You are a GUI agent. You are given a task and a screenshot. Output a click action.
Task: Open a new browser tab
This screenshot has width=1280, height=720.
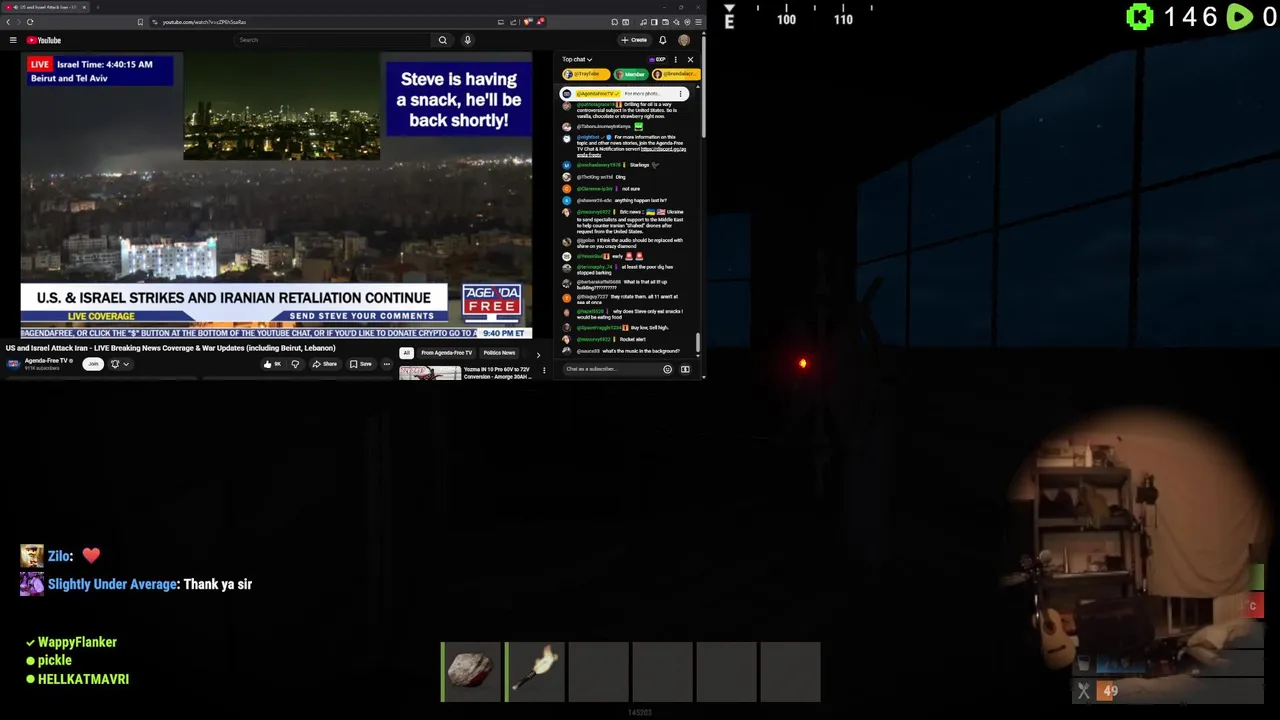97,7
